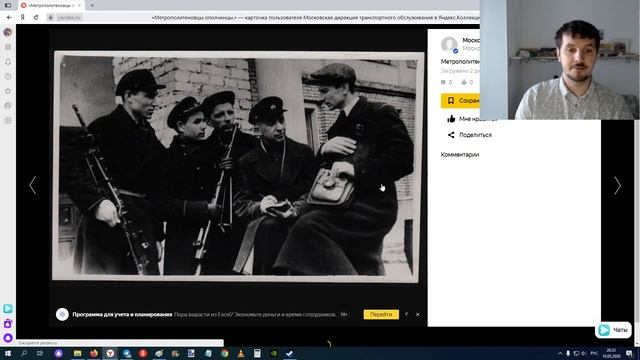Toggle the browser side panel button
640x360 pixels.
[x=8, y=5]
